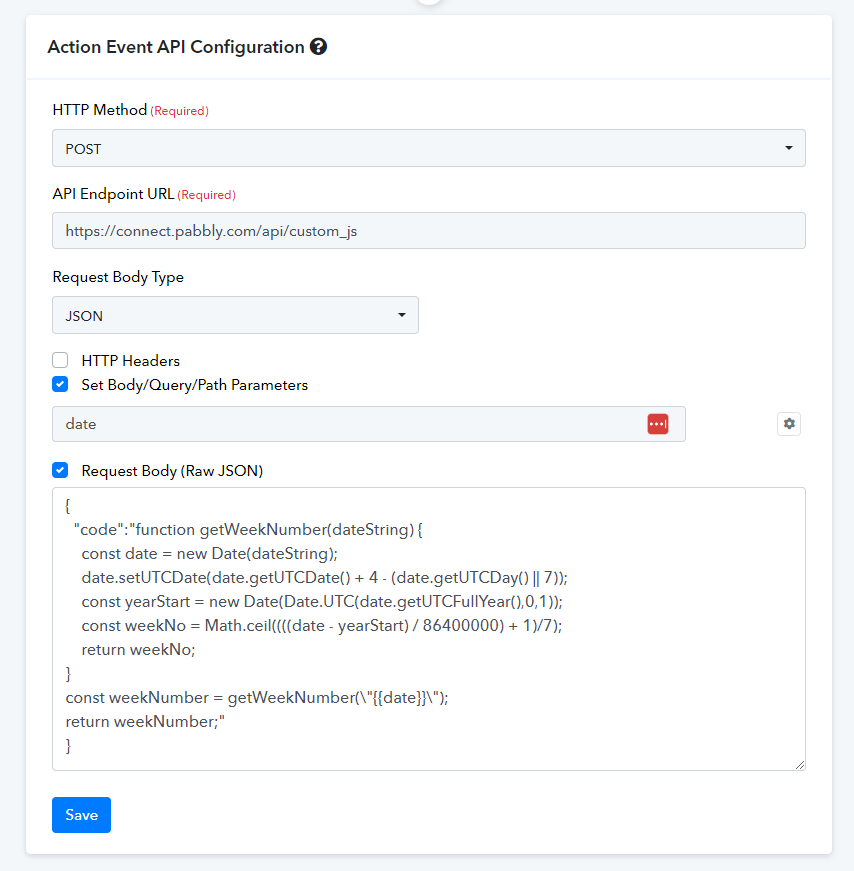Viewport: 854px width, 871px height.
Task: Click the Save button
Action: (82, 815)
